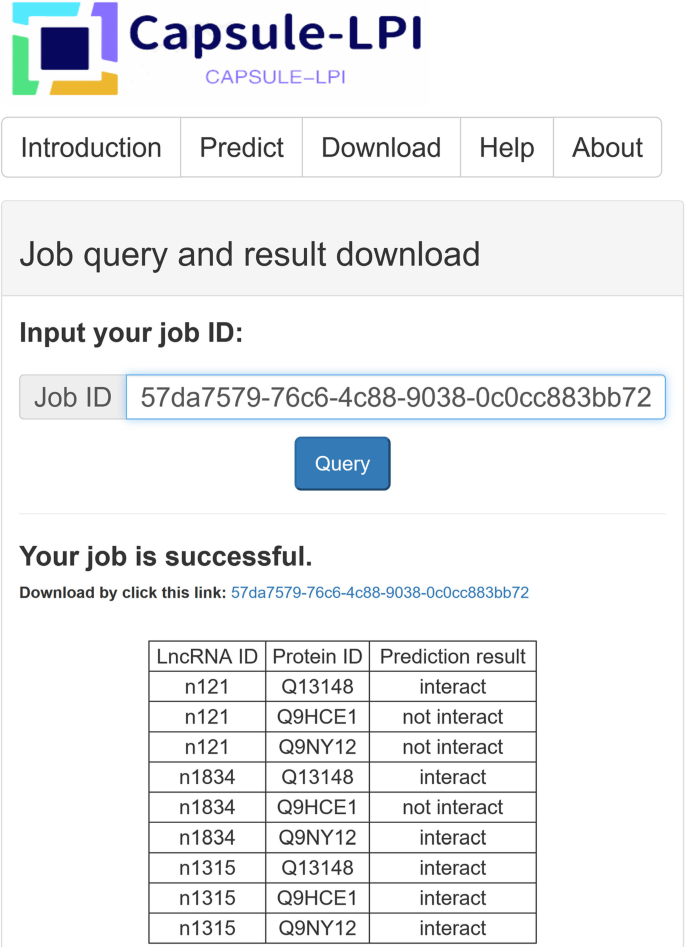
Task: Select the n121 cell in the first data row
Action: (207, 687)
